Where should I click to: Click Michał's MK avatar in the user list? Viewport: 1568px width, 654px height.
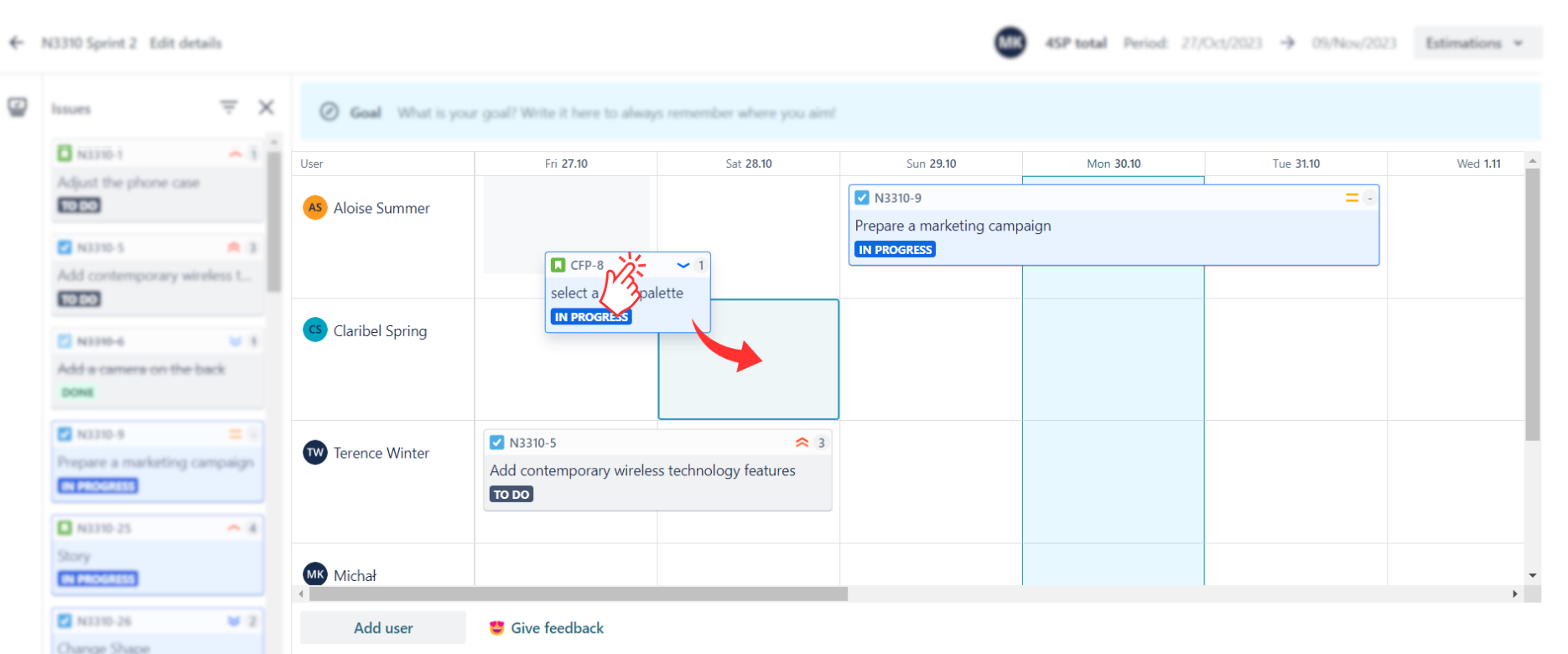click(315, 574)
